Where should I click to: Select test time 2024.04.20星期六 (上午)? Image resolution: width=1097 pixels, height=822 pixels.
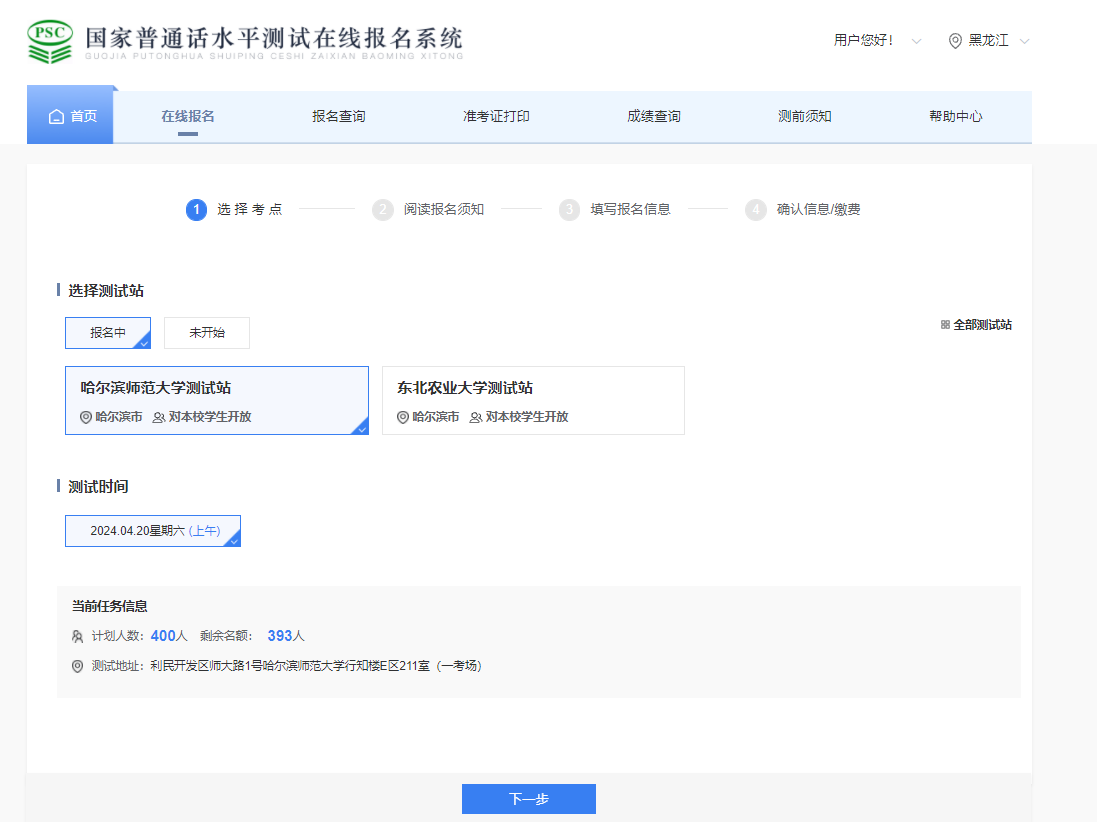[153, 531]
